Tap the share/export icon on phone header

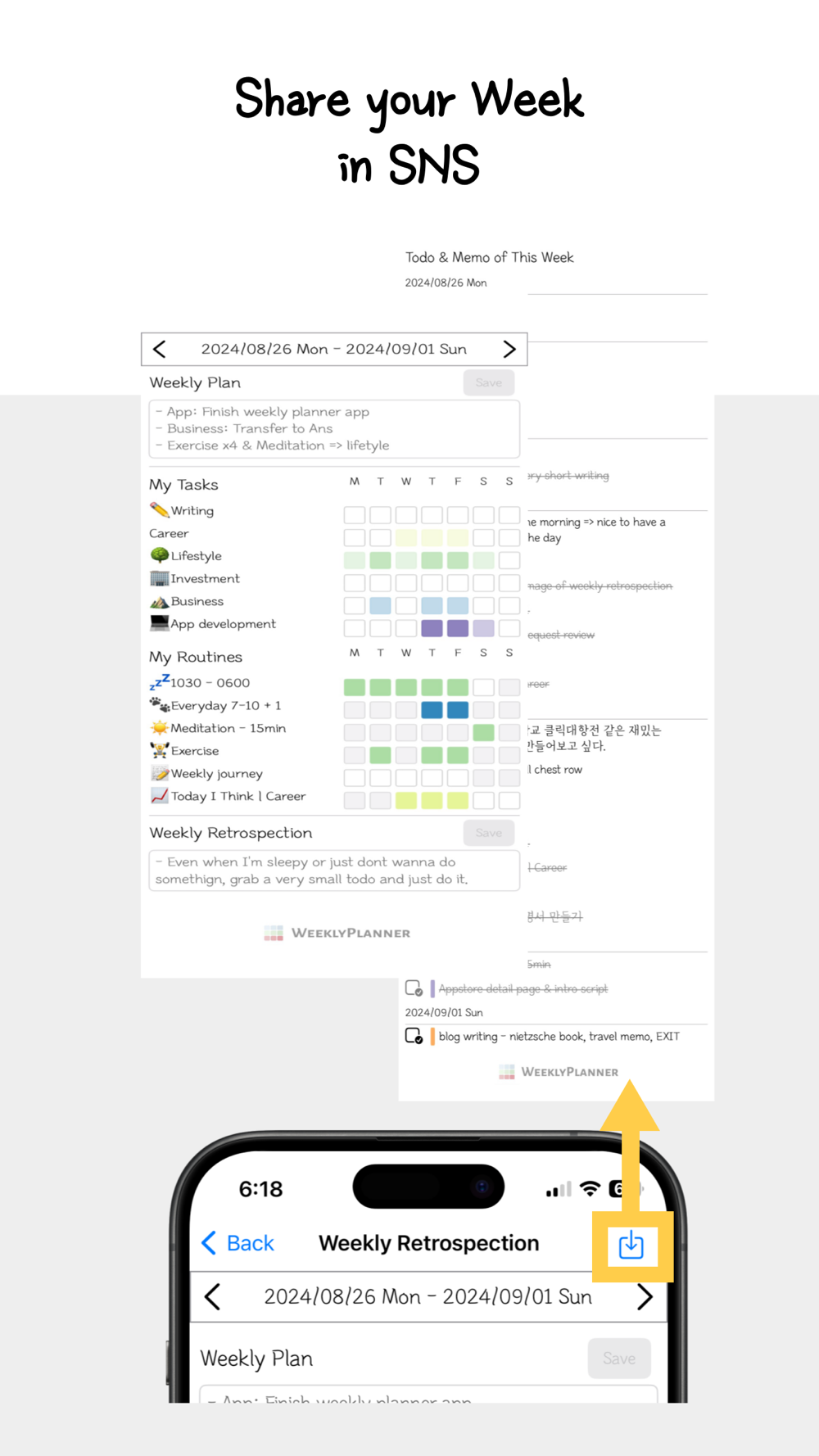[x=631, y=1246]
